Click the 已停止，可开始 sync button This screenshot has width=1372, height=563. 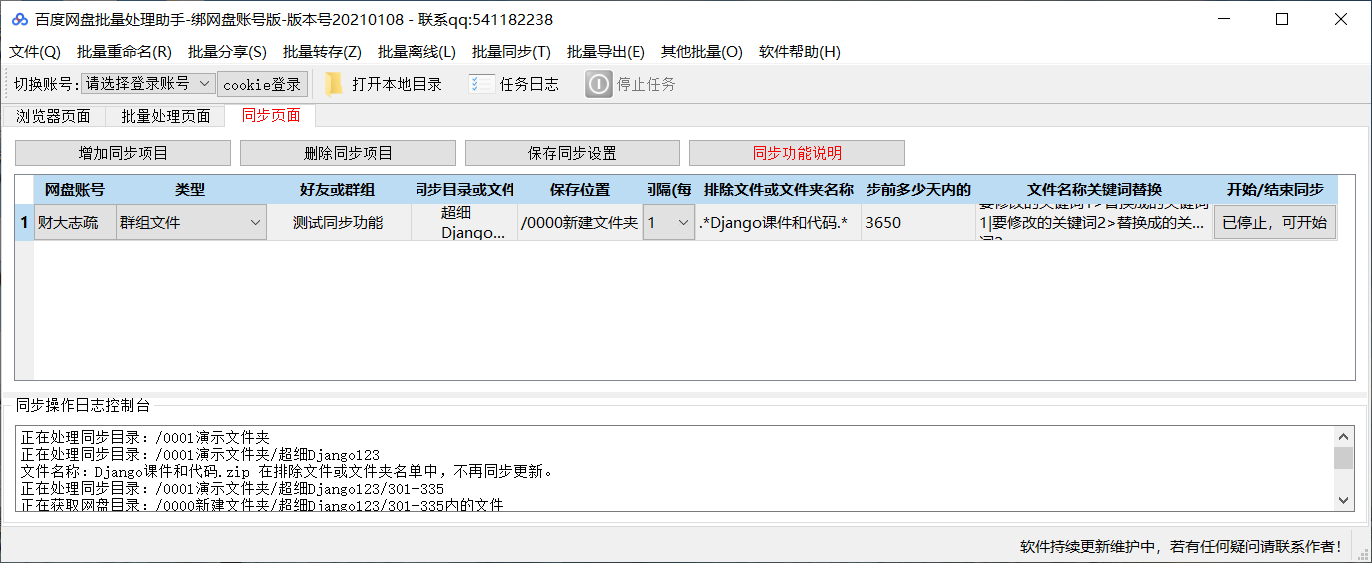1274,222
